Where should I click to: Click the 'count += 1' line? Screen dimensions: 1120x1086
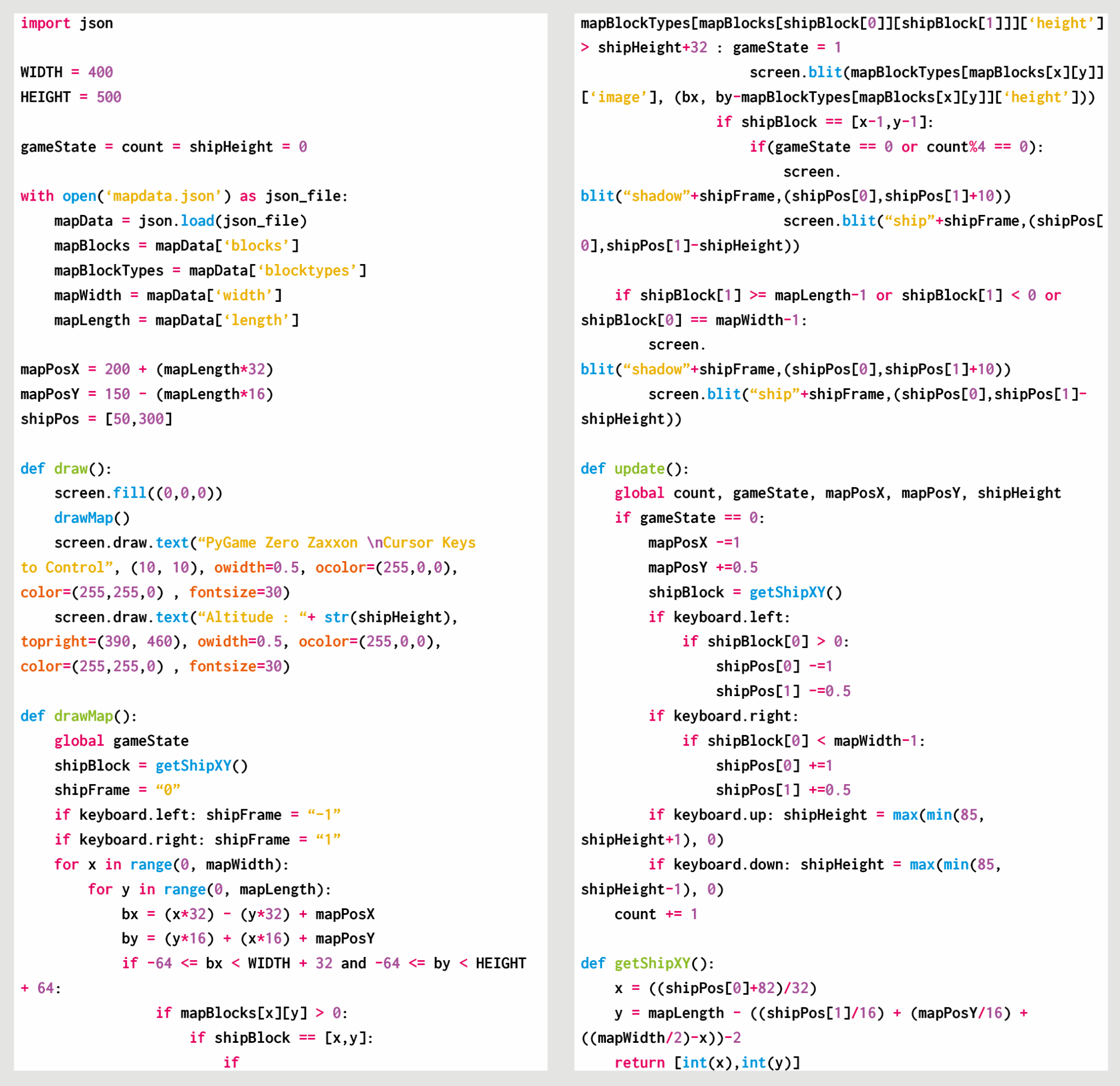pos(656,915)
